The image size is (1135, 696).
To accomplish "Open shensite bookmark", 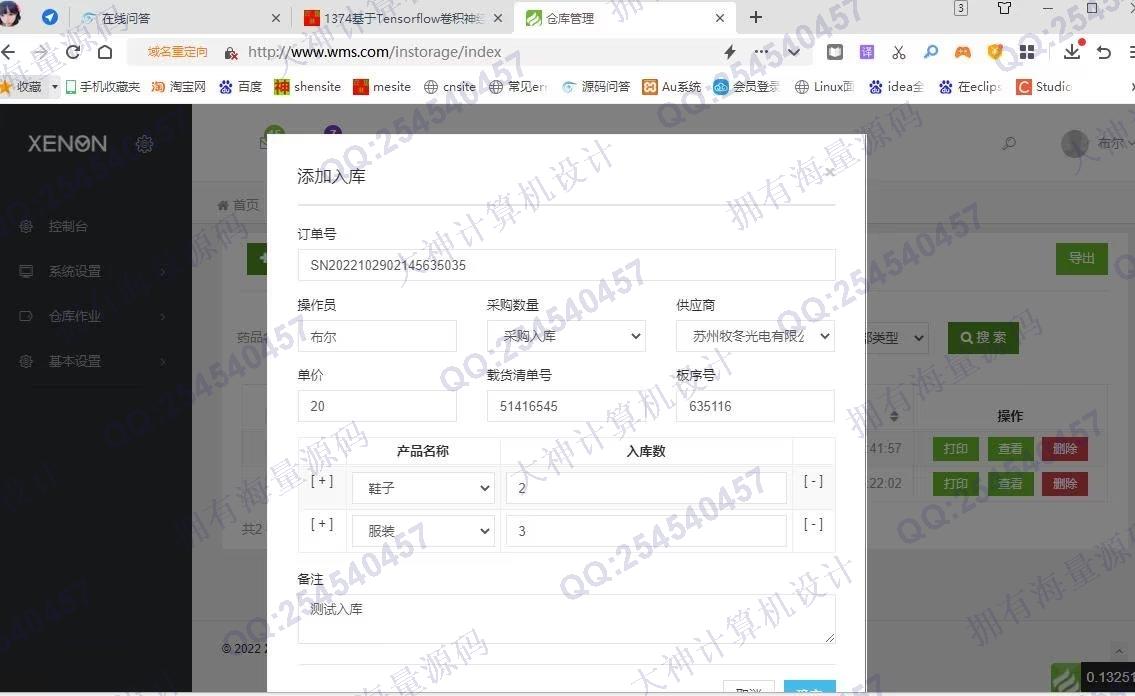I will coord(308,87).
